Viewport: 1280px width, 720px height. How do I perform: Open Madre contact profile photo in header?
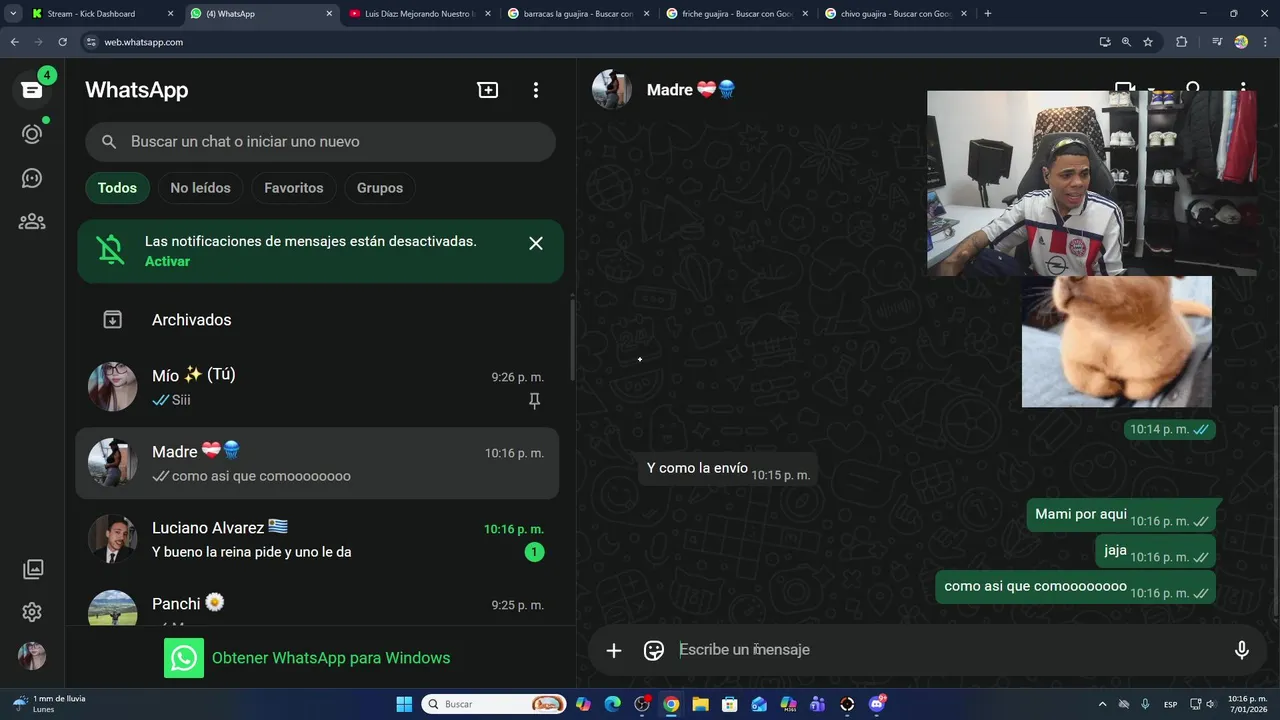point(612,90)
